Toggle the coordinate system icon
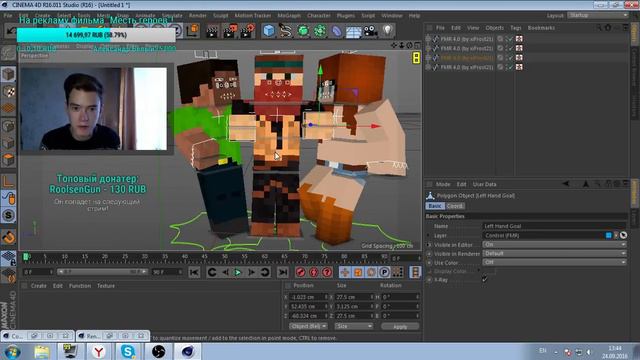The image size is (640, 360). click(192, 31)
